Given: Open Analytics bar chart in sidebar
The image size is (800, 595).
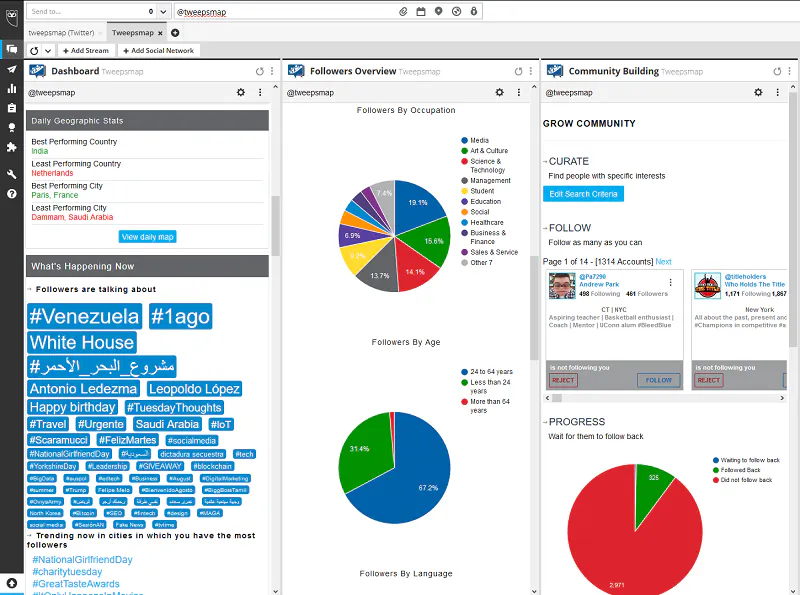Looking at the screenshot, I should coord(12,88).
